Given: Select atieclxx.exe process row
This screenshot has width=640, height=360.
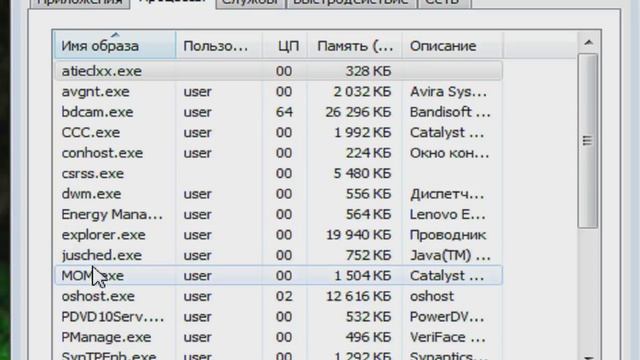Looking at the screenshot, I should [x=278, y=71].
